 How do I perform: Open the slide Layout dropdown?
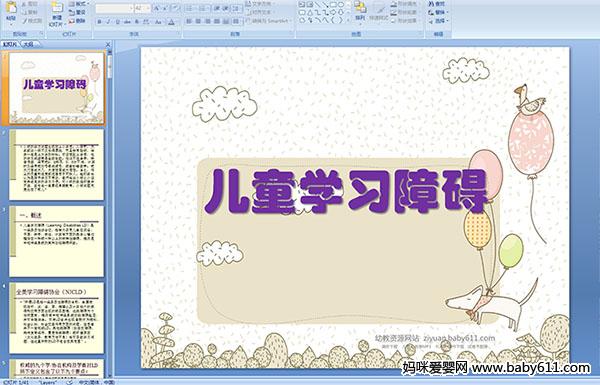78,4
